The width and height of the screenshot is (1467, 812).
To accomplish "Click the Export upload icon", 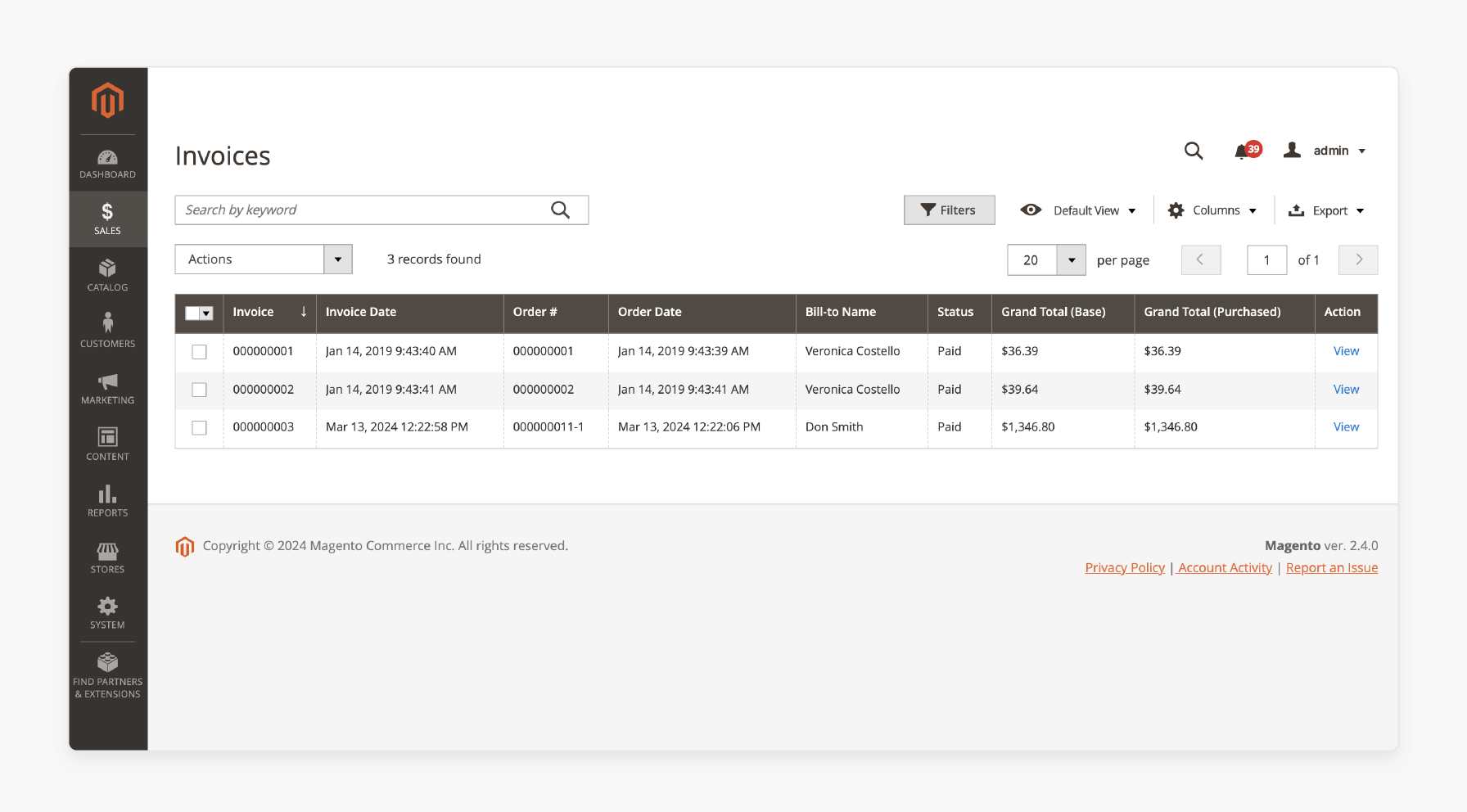I will 1296,210.
